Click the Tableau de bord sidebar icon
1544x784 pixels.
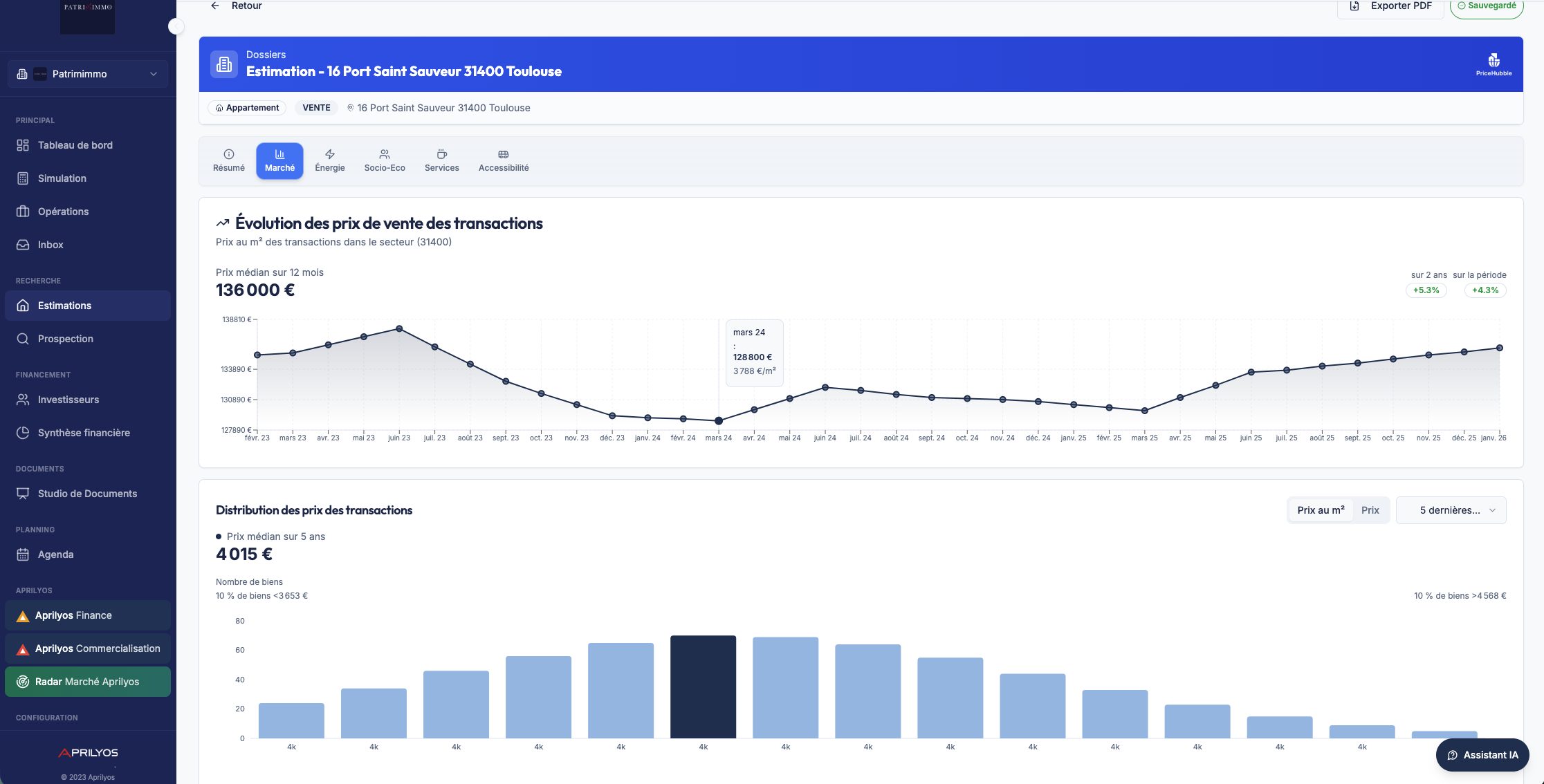pos(23,145)
